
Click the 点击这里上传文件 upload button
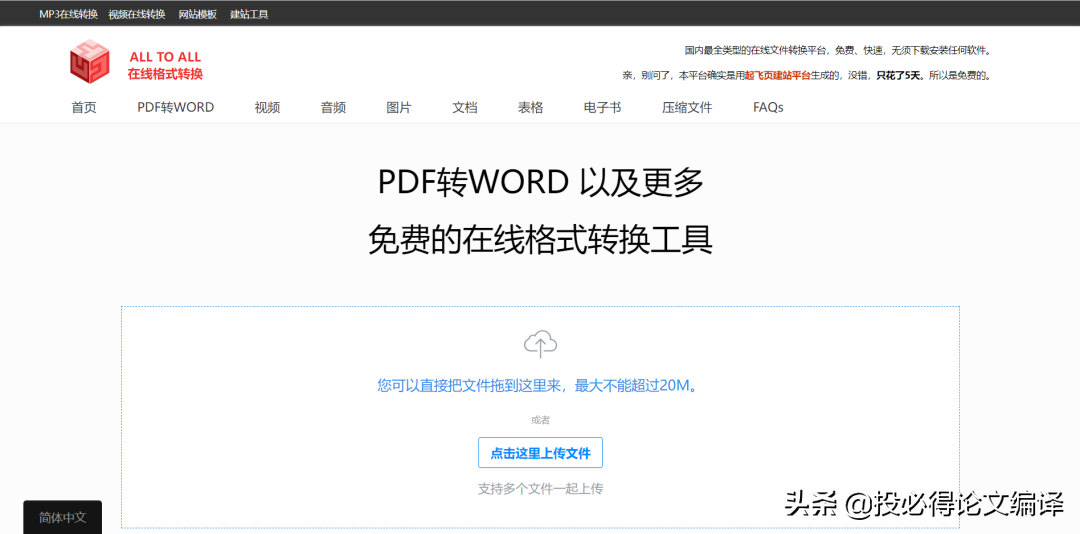pos(541,453)
